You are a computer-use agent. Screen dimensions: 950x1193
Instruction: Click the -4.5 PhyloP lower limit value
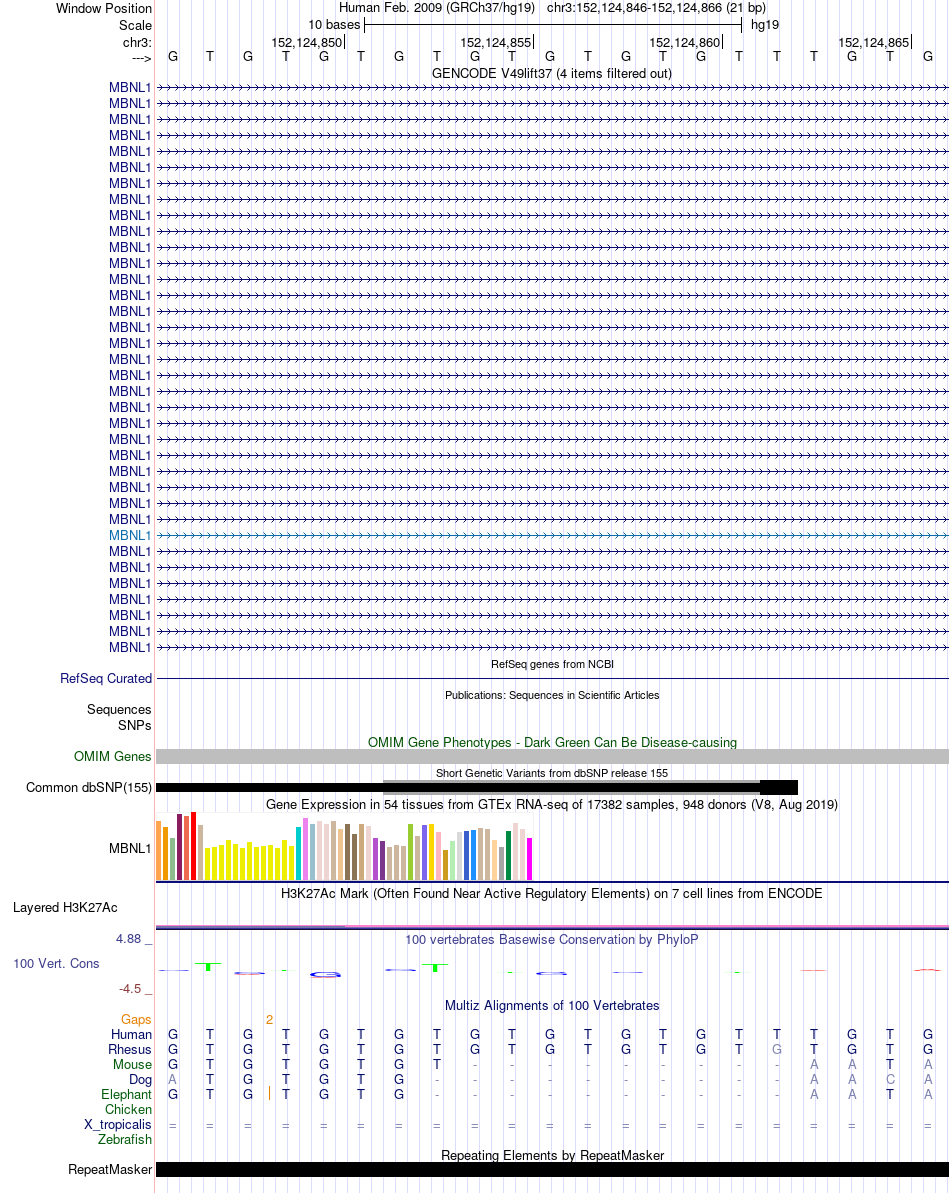(x=130, y=989)
